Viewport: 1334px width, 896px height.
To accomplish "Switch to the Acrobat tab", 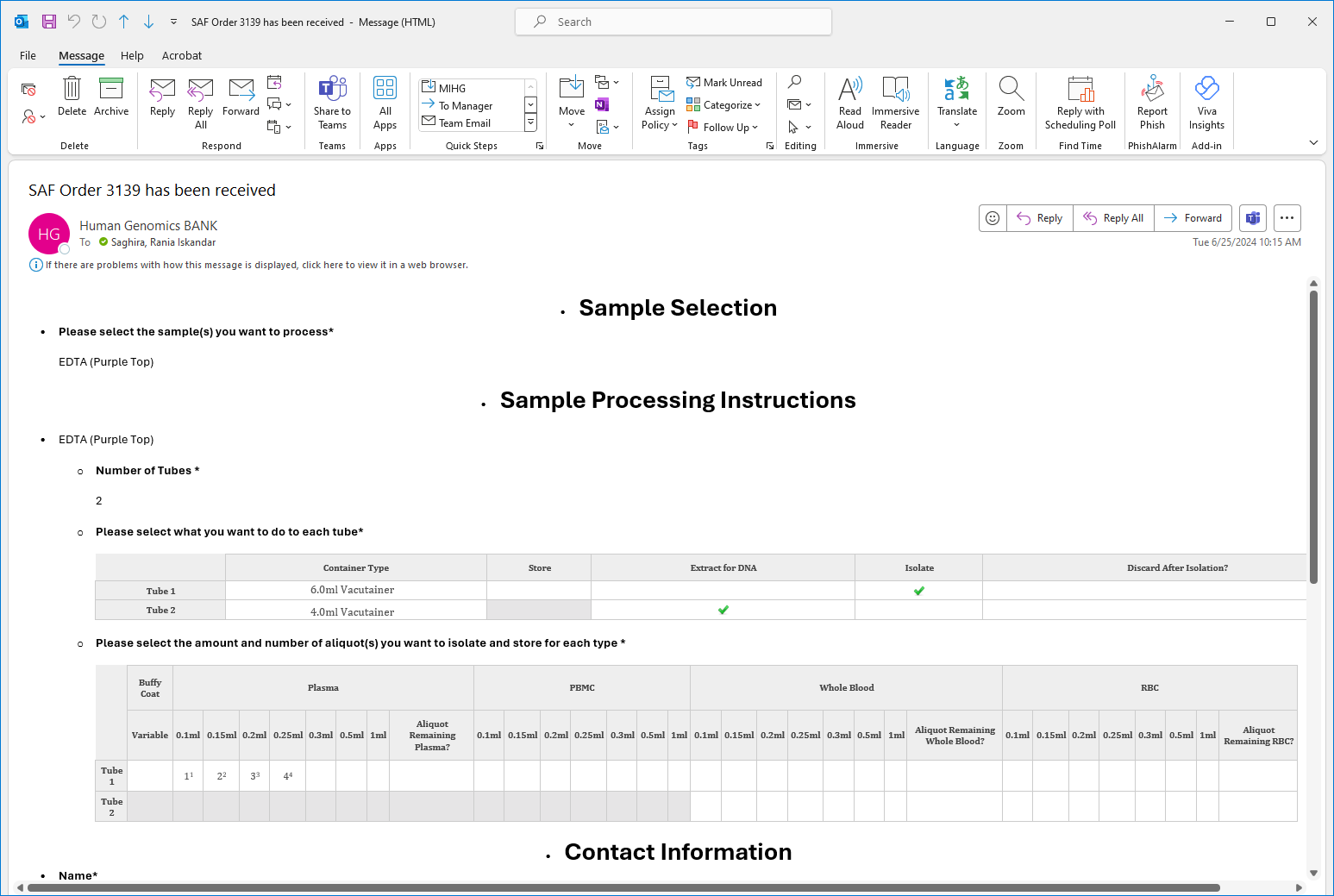I will tap(181, 56).
